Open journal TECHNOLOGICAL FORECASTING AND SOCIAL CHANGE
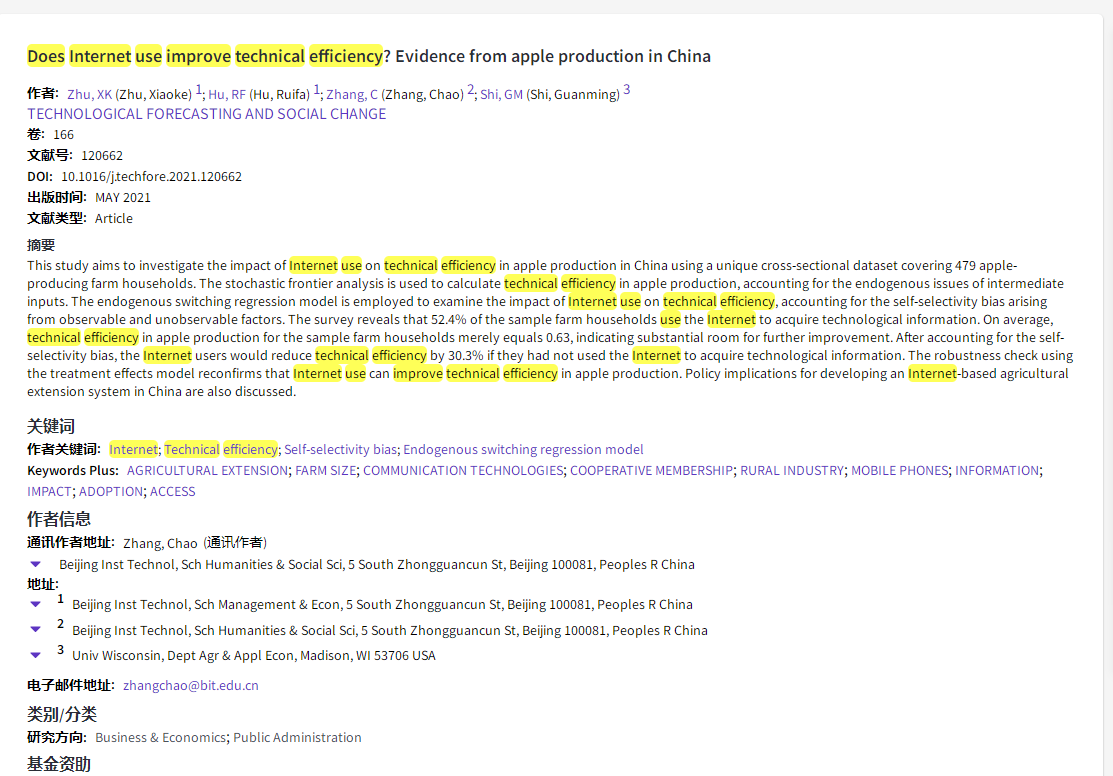The image size is (1113, 776). pos(206,113)
